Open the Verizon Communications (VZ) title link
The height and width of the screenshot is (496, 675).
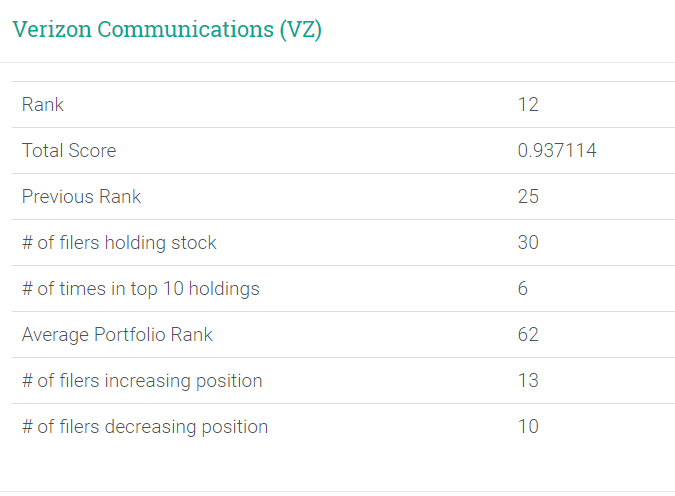167,29
